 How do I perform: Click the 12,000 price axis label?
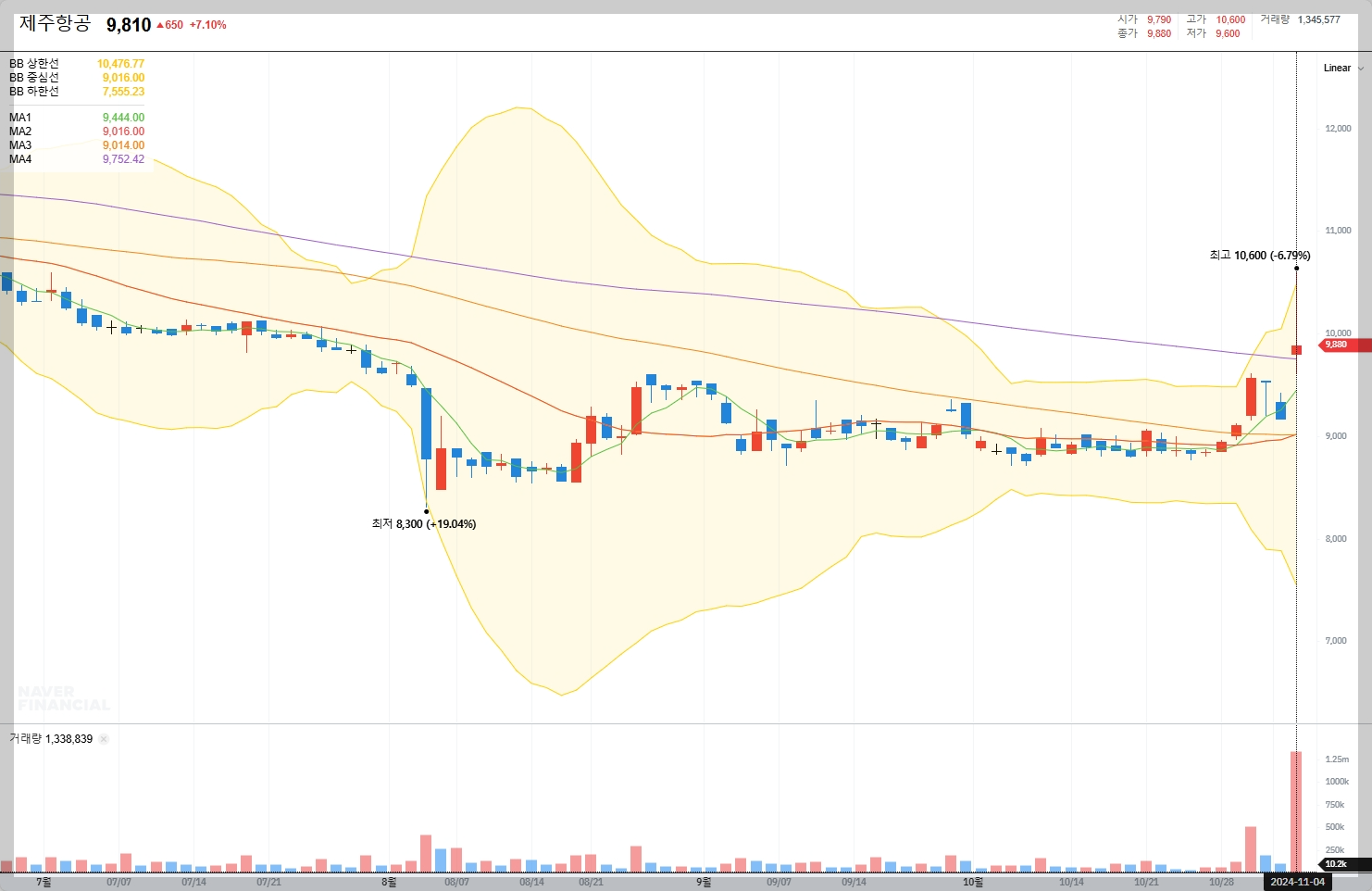point(1338,129)
